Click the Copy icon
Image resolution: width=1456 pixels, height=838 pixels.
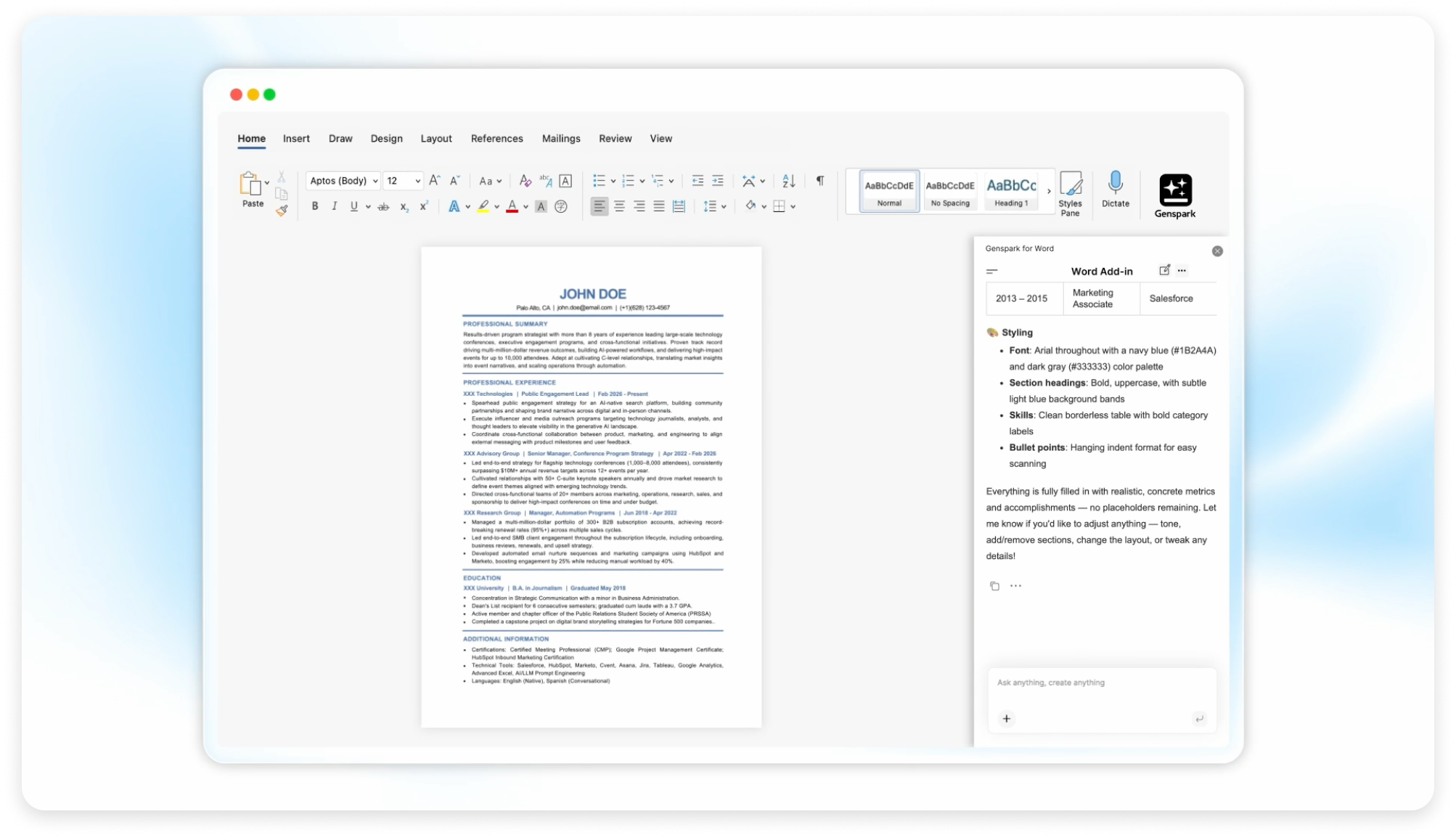[282, 194]
